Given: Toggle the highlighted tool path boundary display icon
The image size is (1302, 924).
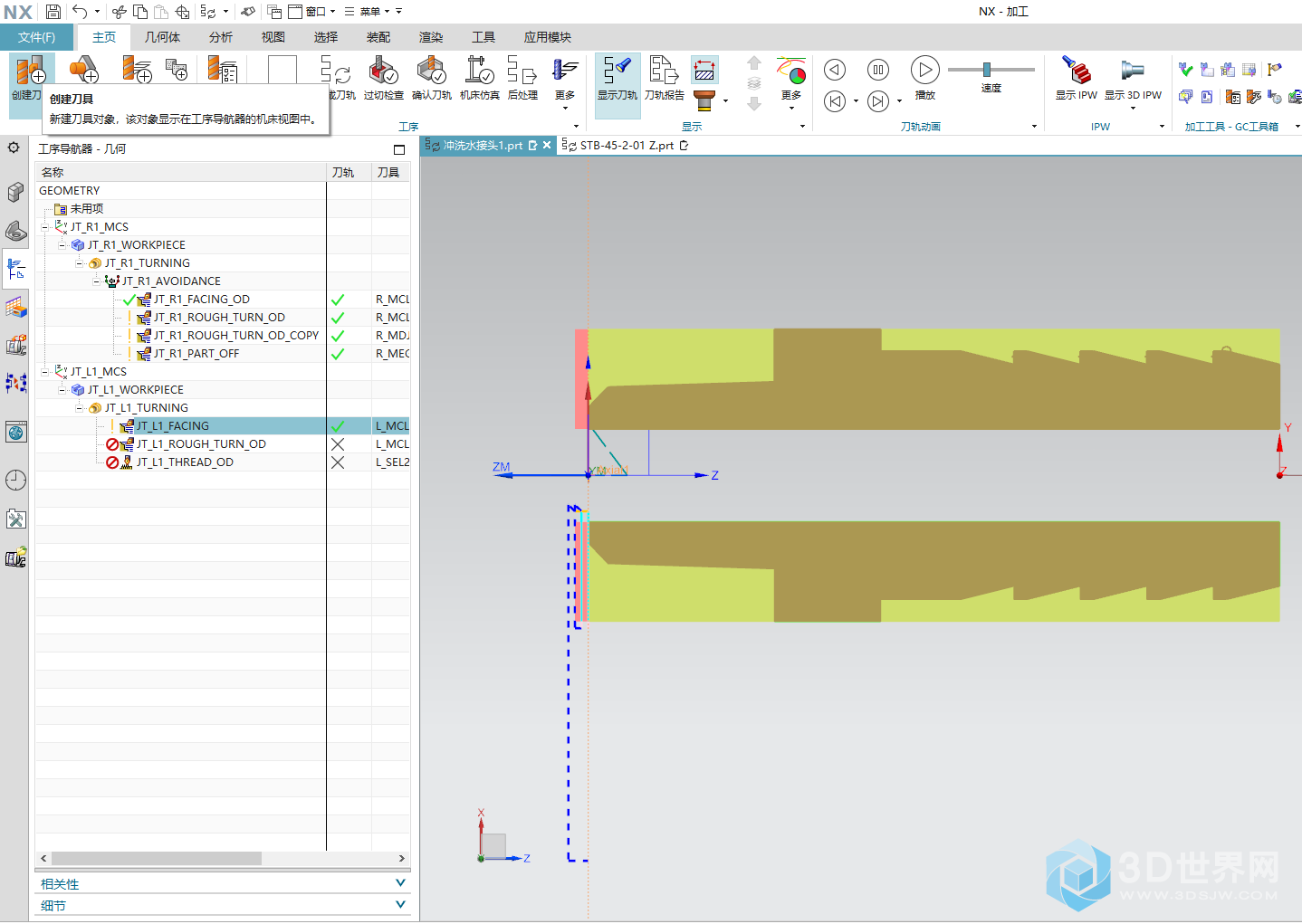Looking at the screenshot, I should coord(704,70).
